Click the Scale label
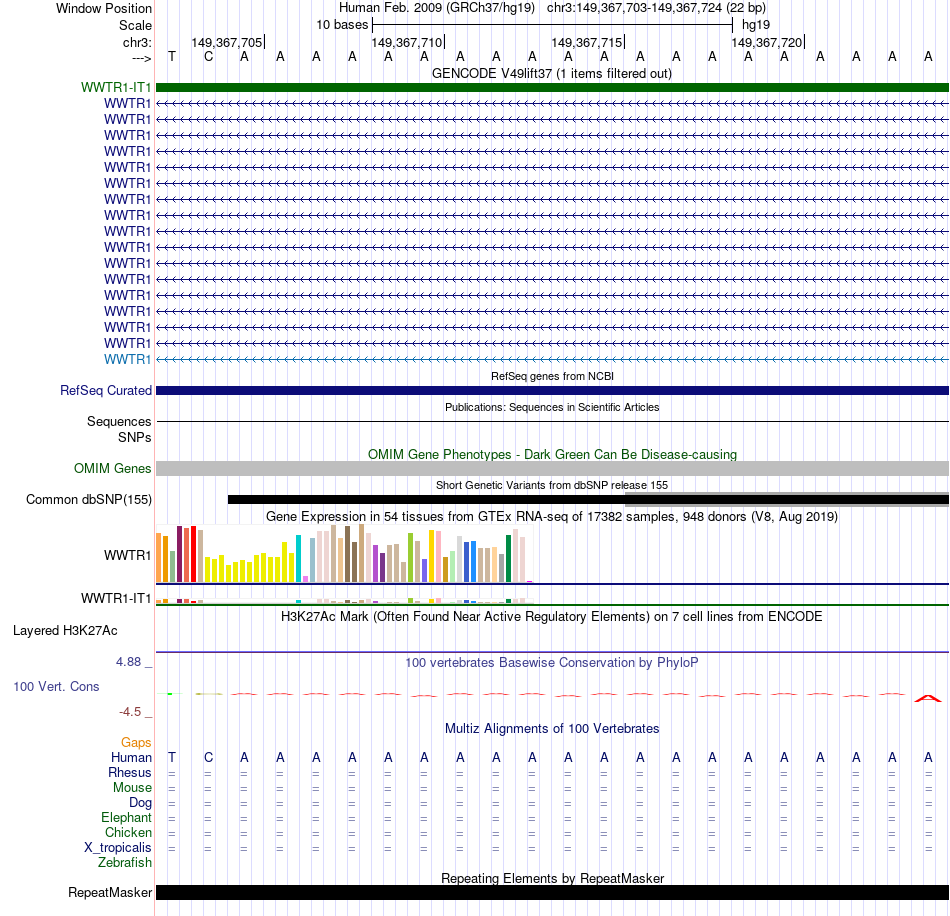 click(x=135, y=25)
